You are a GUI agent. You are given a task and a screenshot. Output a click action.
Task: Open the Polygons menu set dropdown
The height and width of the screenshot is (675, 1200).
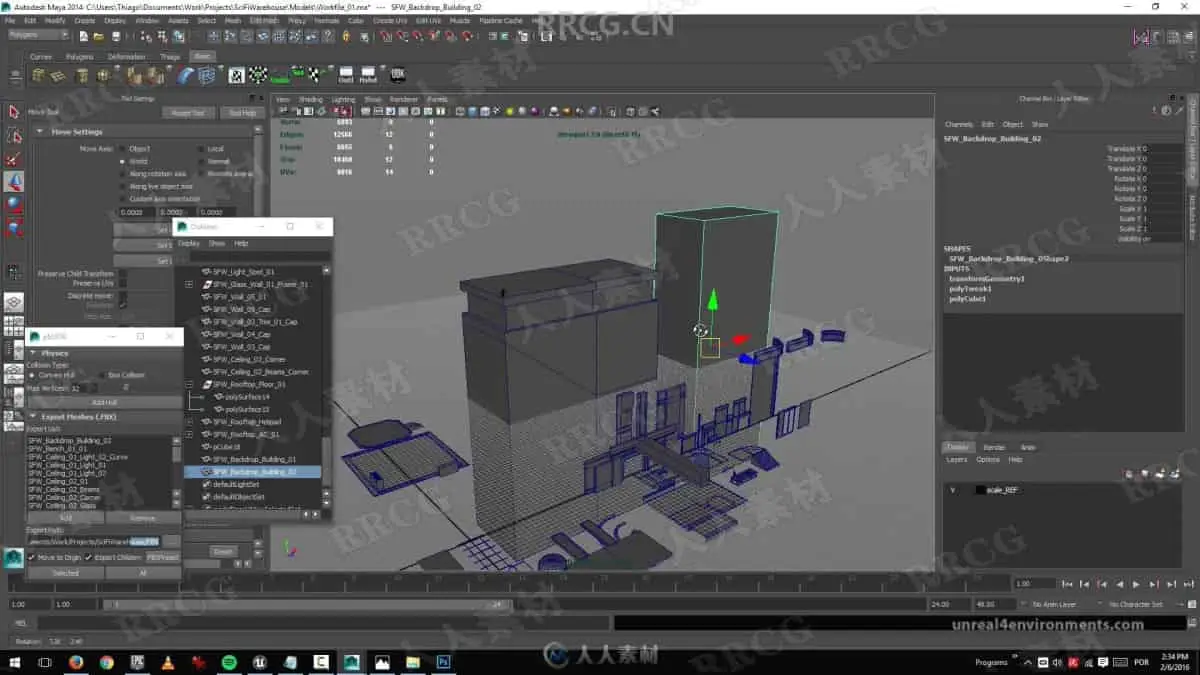click(x=38, y=35)
